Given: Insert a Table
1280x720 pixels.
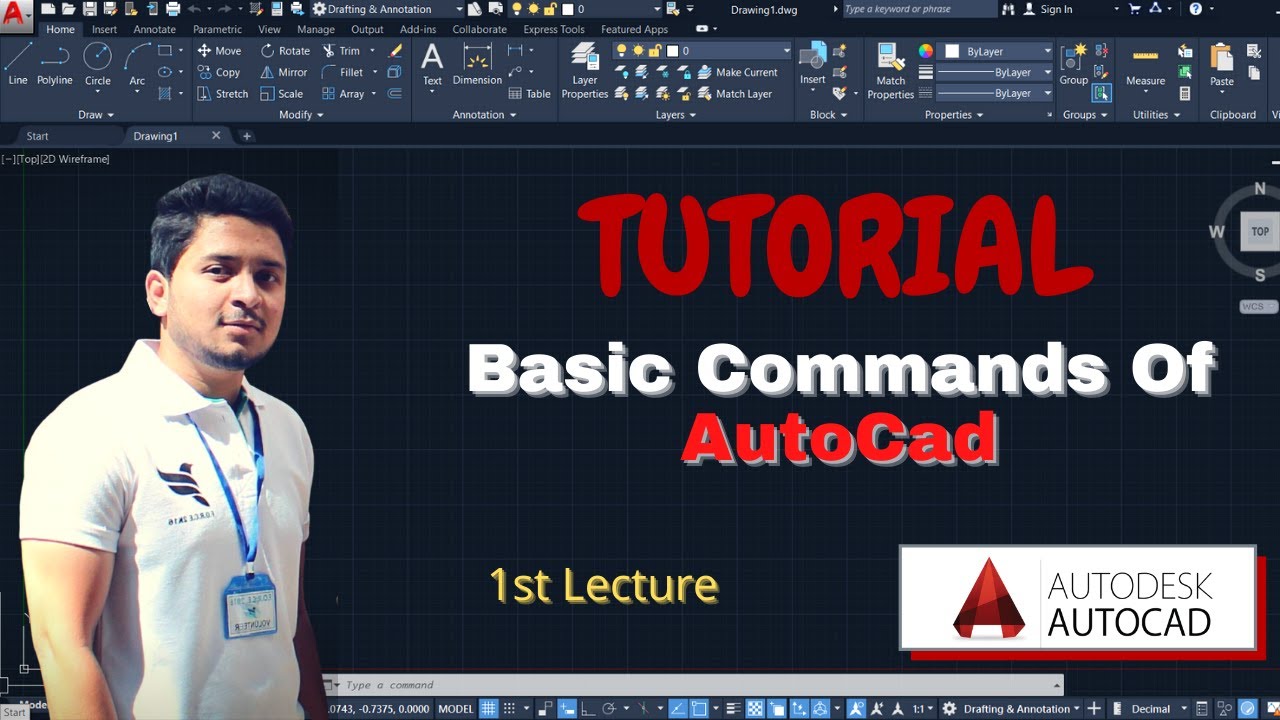Looking at the screenshot, I should coord(530,94).
